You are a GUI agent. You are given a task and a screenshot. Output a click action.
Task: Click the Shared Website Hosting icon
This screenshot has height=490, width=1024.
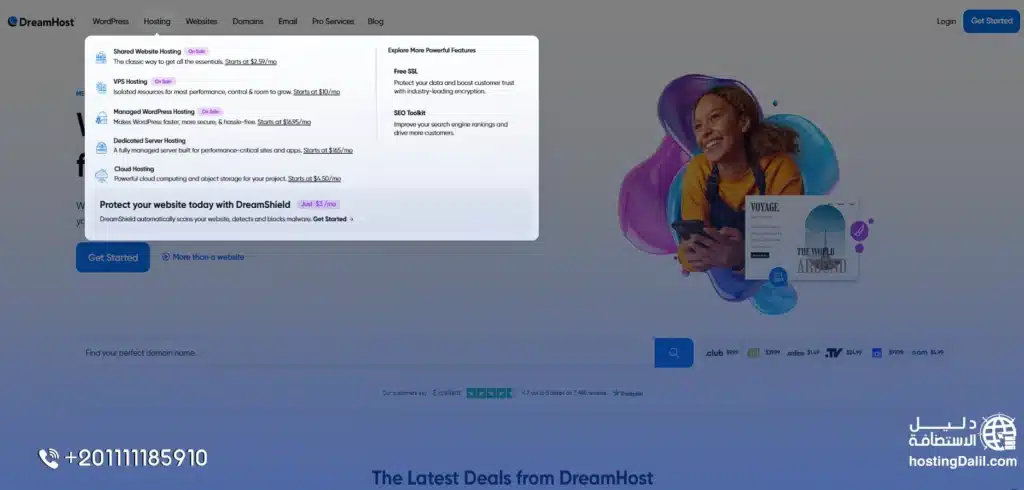[101, 57]
